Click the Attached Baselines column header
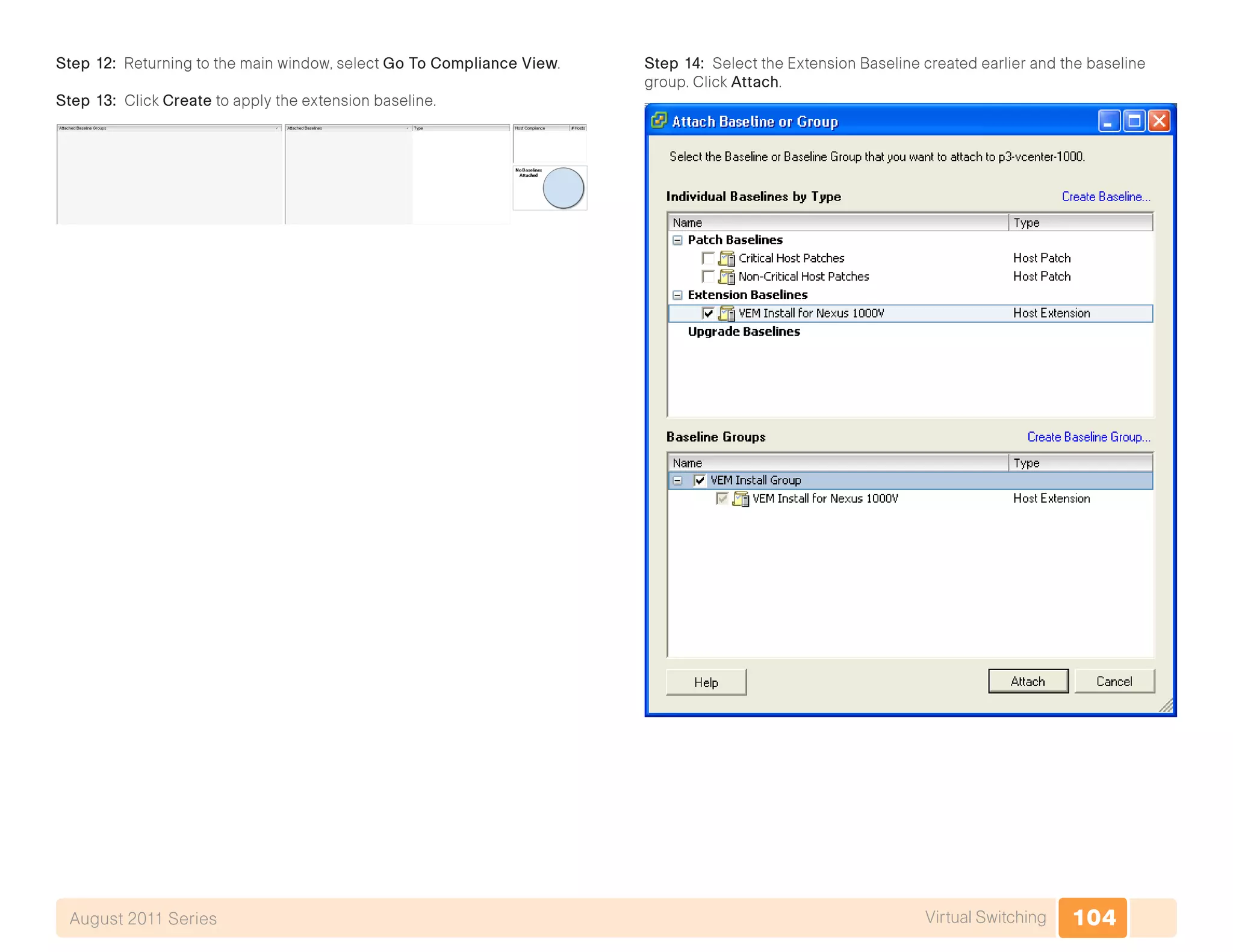Viewport: 1233px width, 952px height. pyautogui.click(x=348, y=128)
